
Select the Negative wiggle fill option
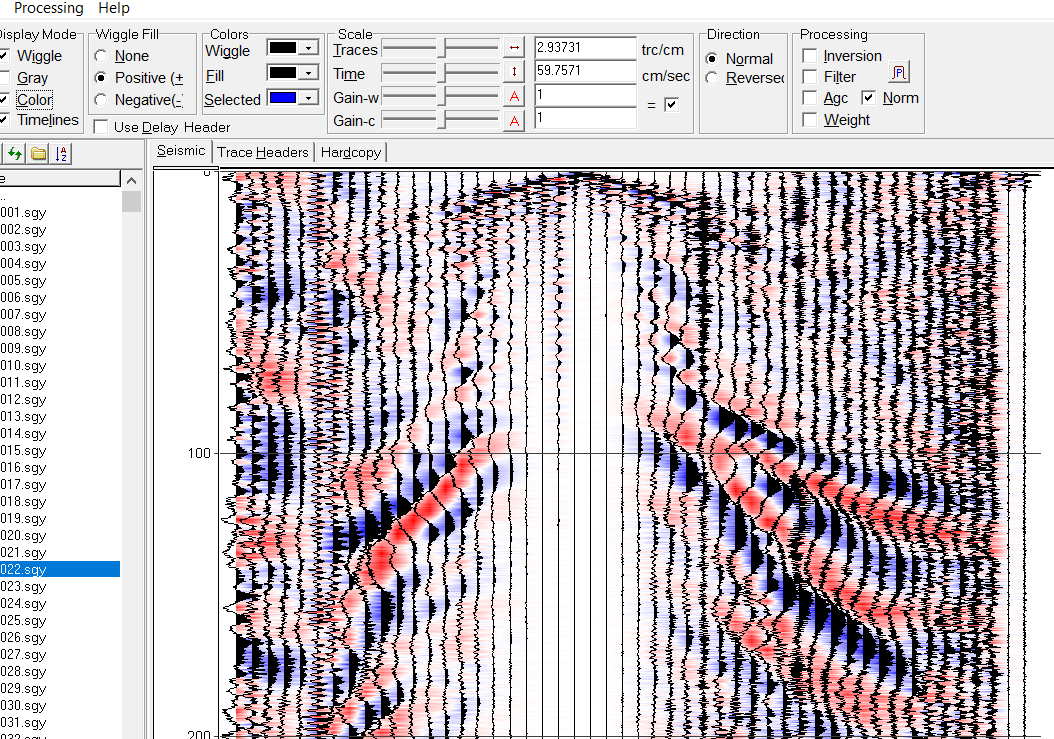coord(101,100)
